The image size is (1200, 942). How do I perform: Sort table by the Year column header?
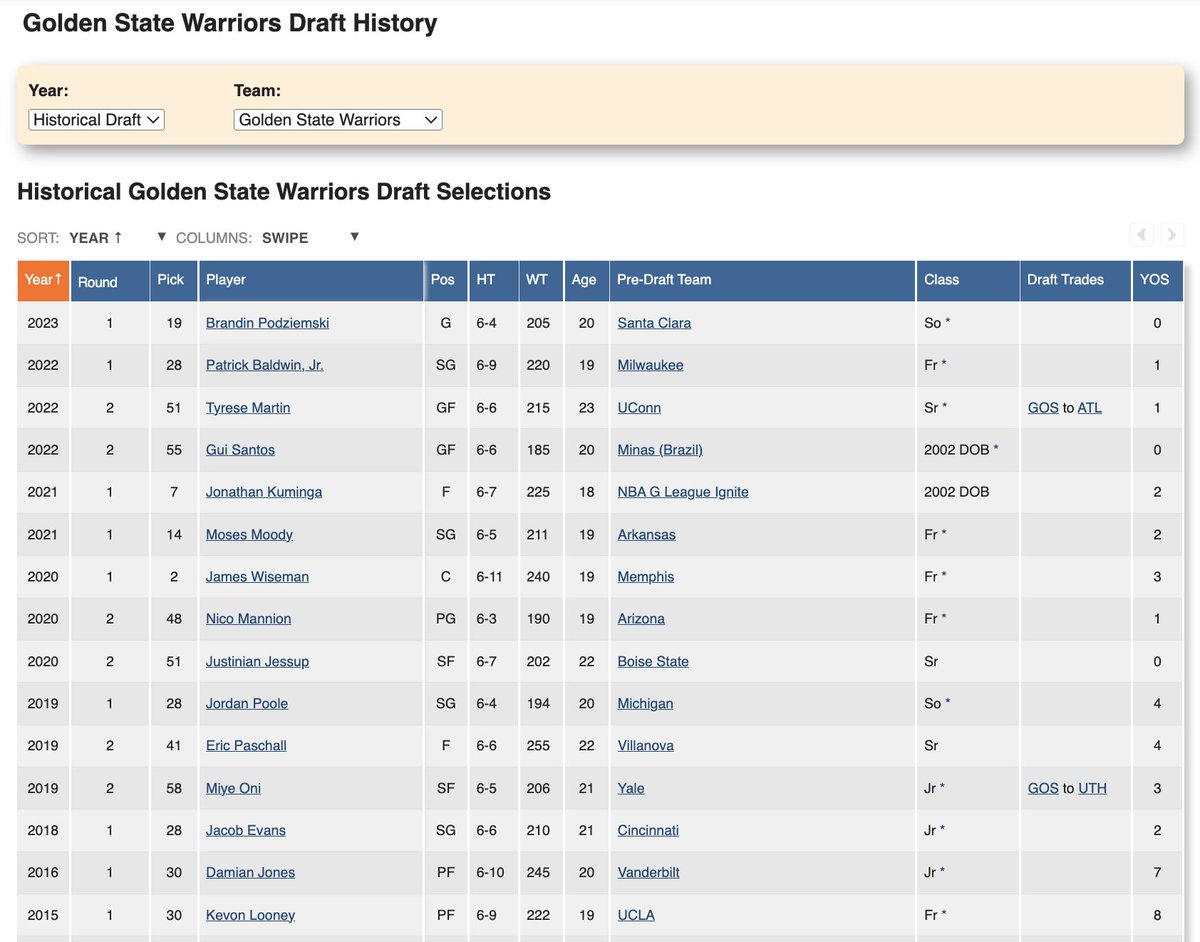tap(43, 280)
